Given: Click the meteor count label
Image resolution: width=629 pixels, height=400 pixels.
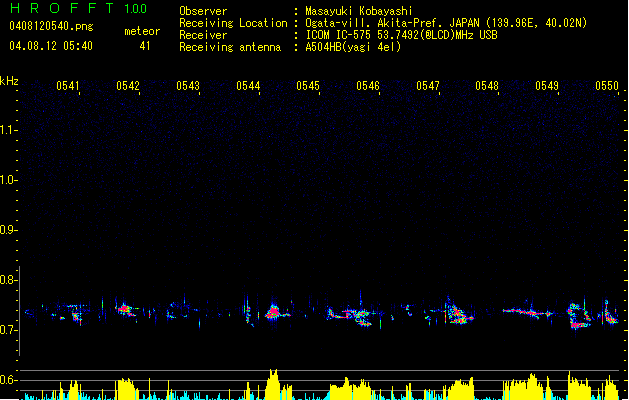Looking at the screenshot, I should pos(142,31).
